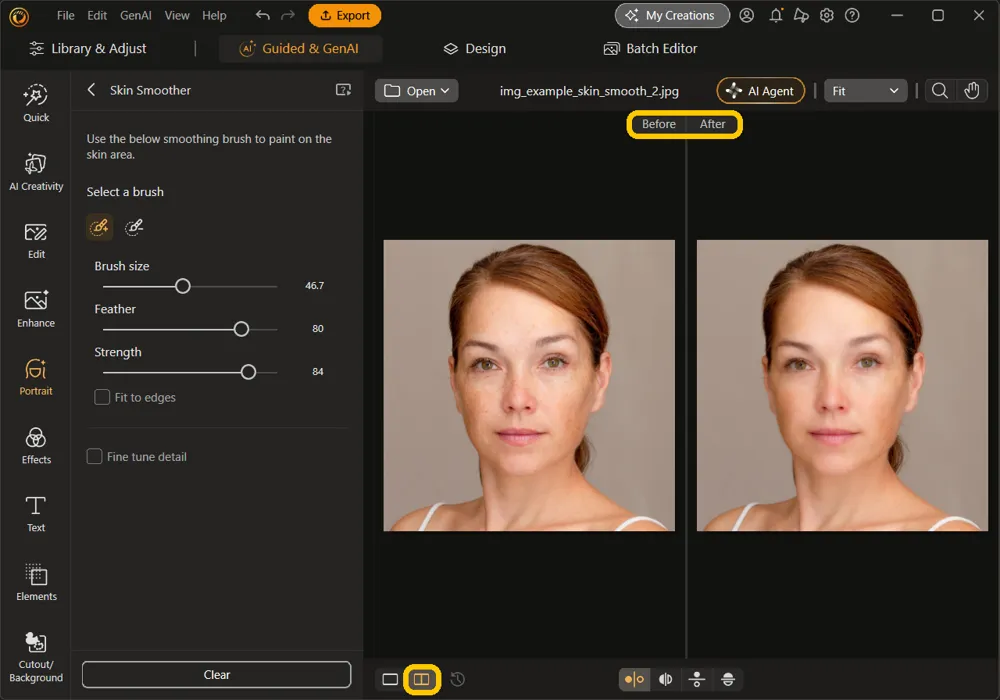Open the File menu
Screen dimensions: 1000x700
click(66, 15)
